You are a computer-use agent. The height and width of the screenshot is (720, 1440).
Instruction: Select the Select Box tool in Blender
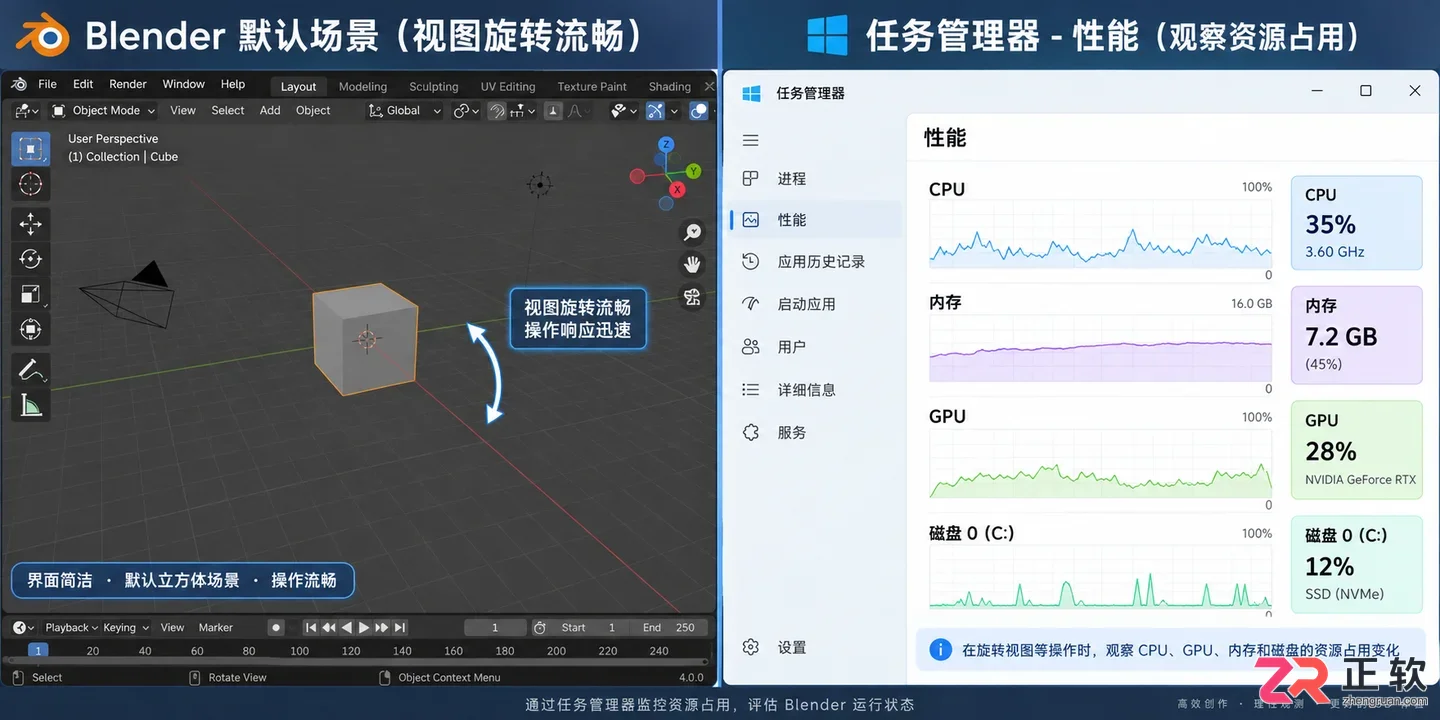pyautogui.click(x=30, y=149)
